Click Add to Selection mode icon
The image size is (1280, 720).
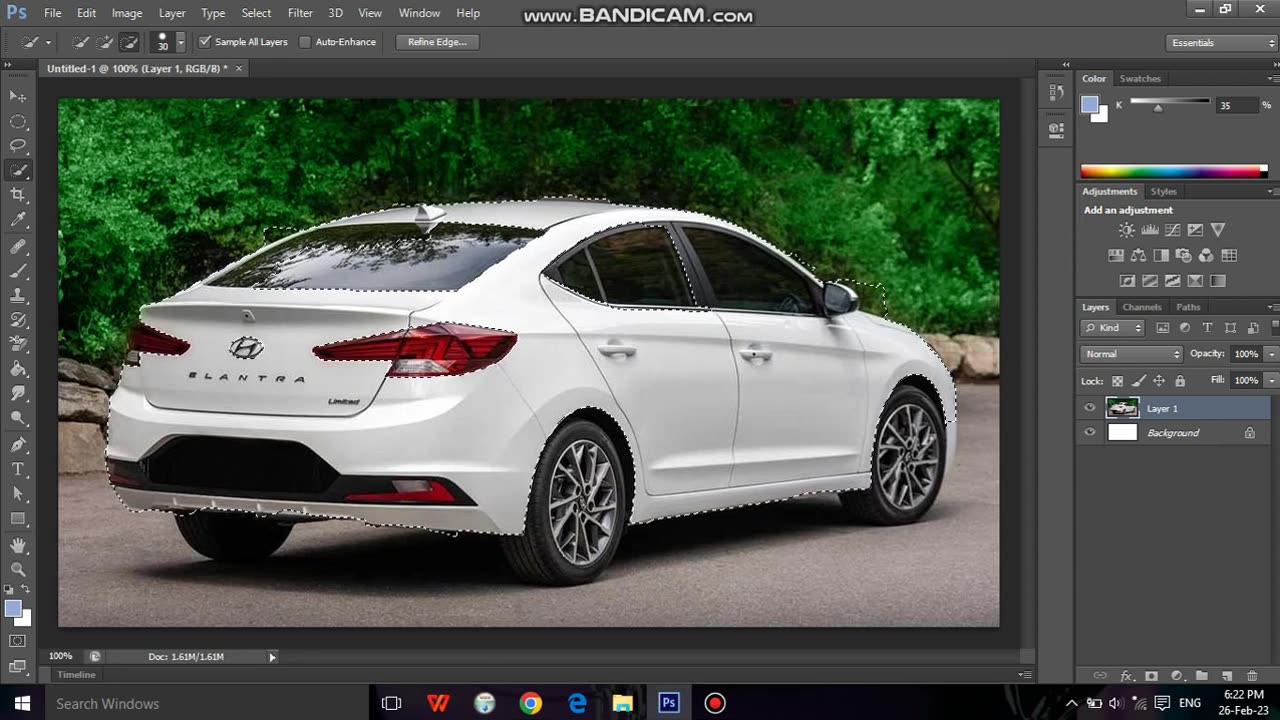pos(105,42)
